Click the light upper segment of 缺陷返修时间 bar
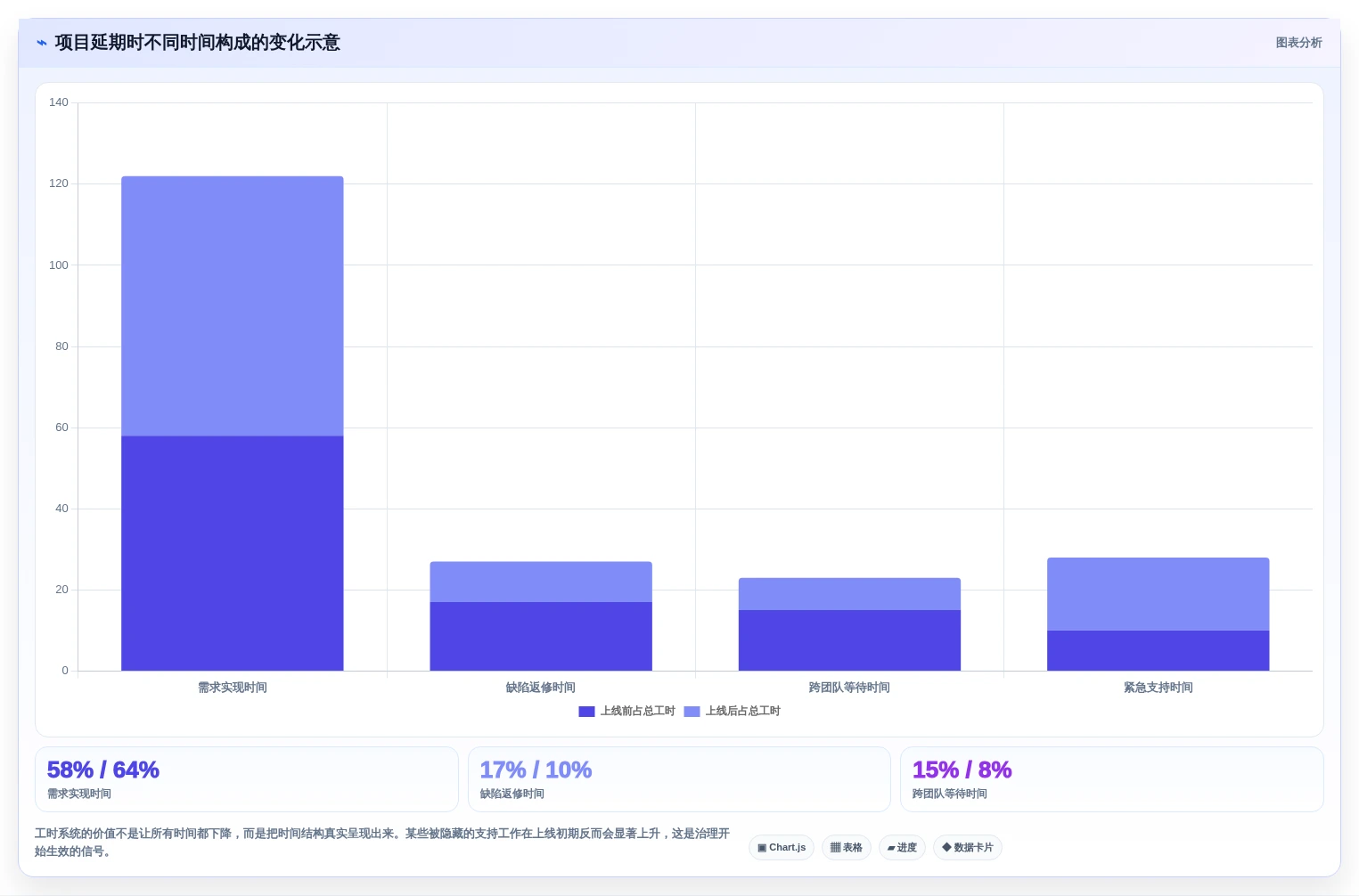Screen dimensions: 1359x896 point(541,582)
